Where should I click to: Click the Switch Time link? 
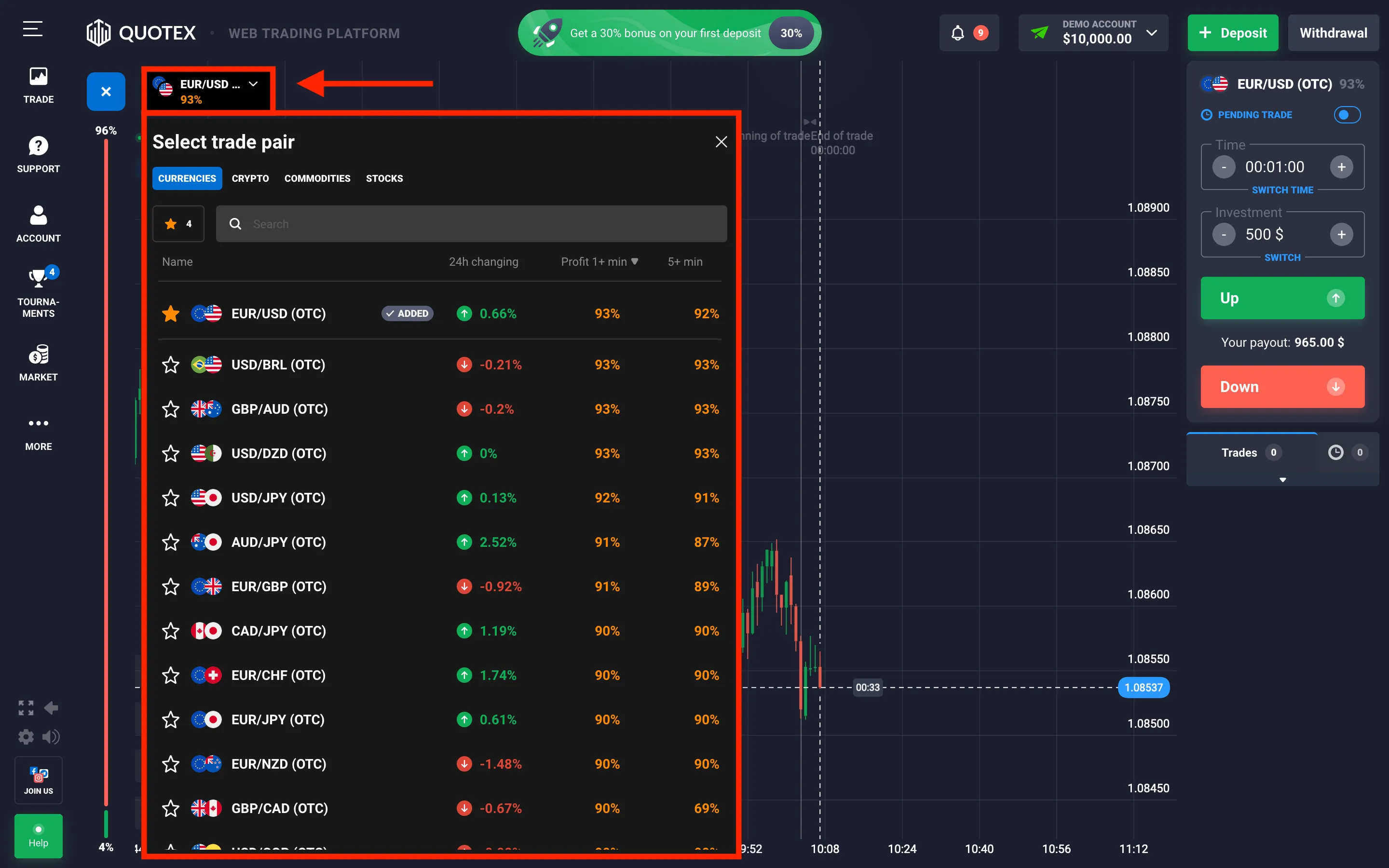(x=1282, y=190)
